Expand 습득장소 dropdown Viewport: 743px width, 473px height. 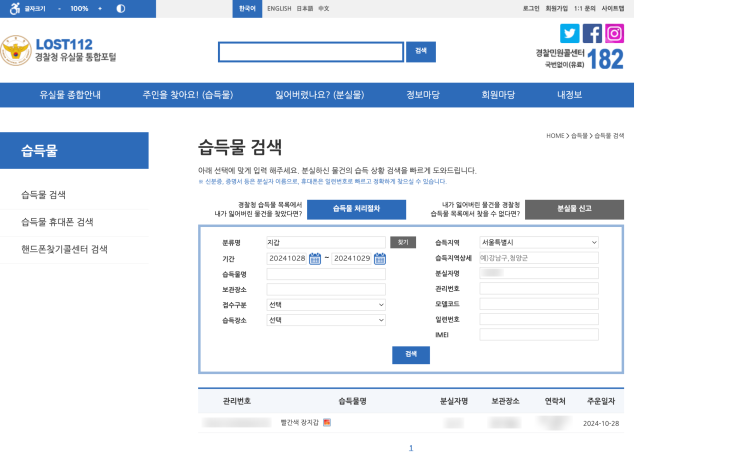326,320
